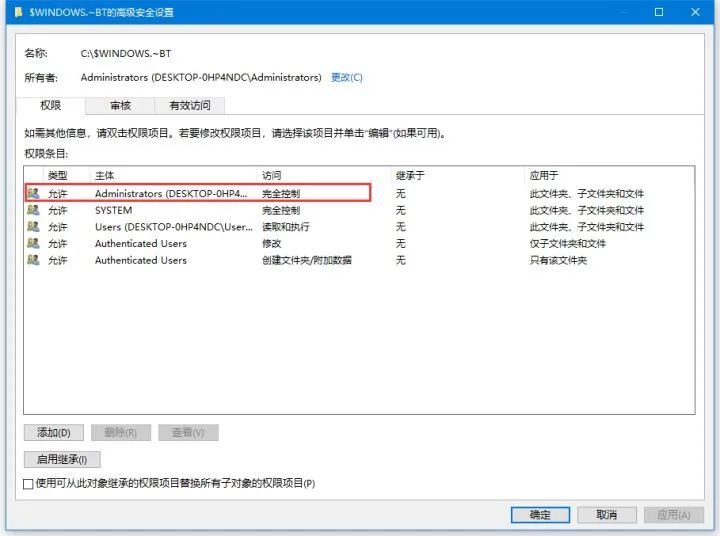Open the 有效访问 tab

[190, 106]
